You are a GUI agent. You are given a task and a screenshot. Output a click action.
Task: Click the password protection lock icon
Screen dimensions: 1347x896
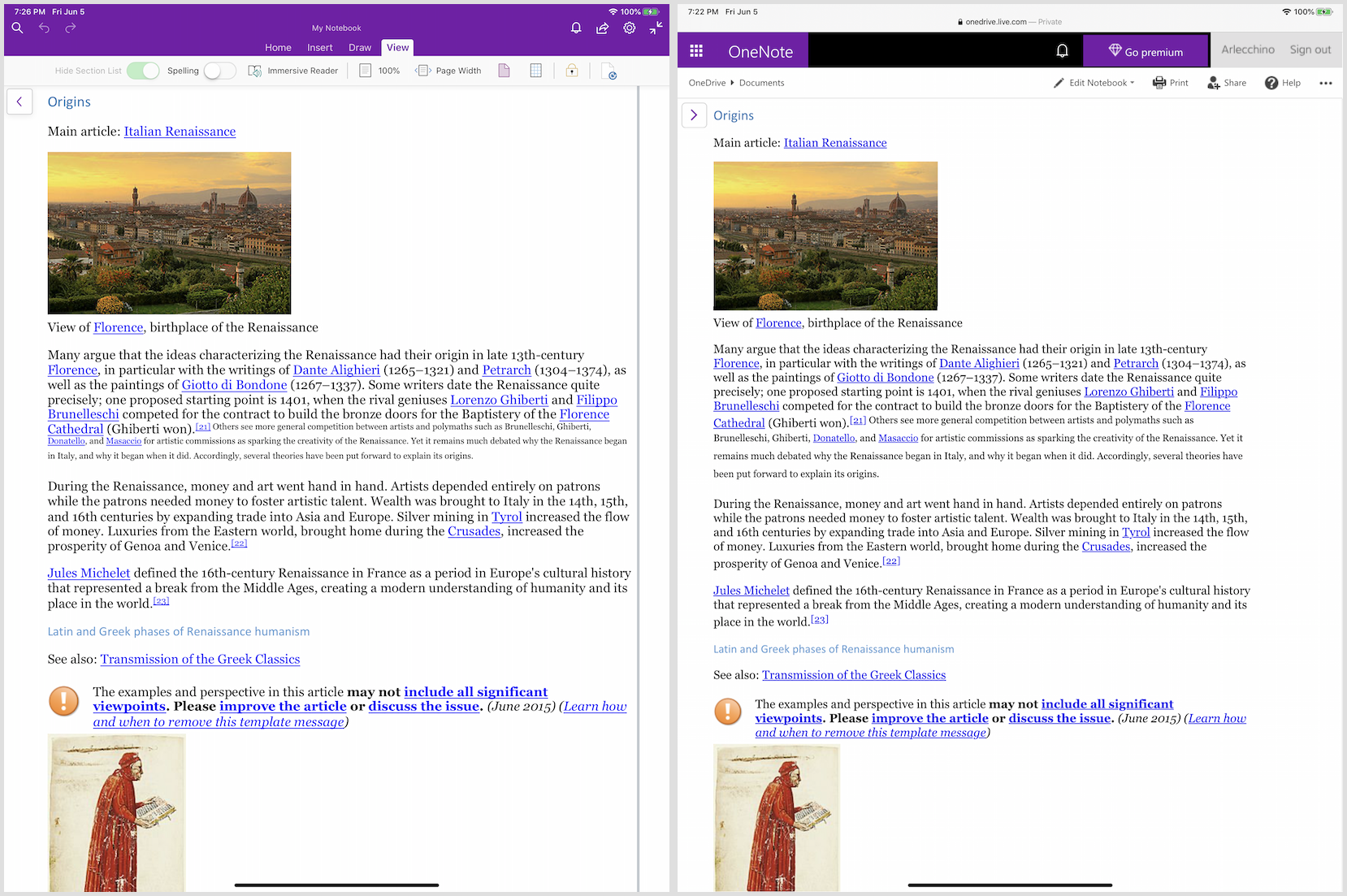click(x=572, y=71)
